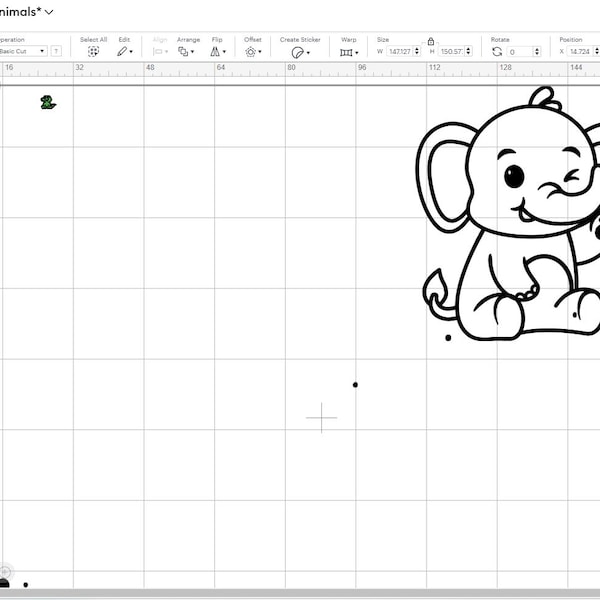Click the Edit pencil icon
The image size is (600, 600).
point(122,51)
